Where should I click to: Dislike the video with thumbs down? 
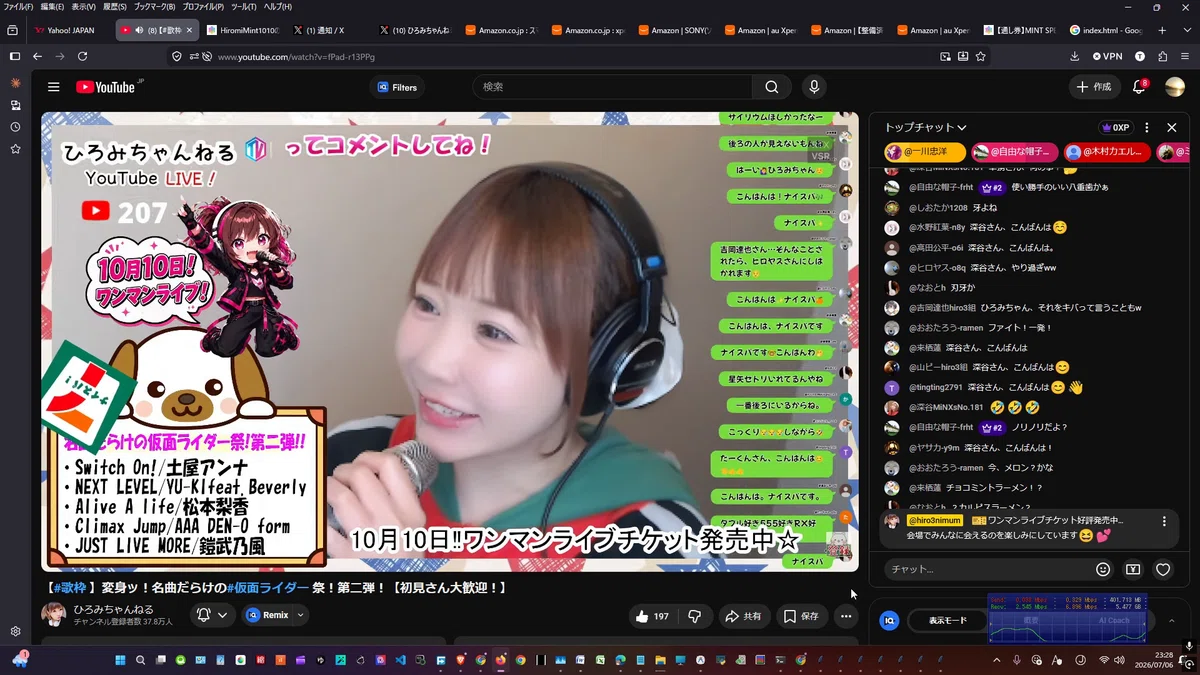pyautogui.click(x=695, y=616)
